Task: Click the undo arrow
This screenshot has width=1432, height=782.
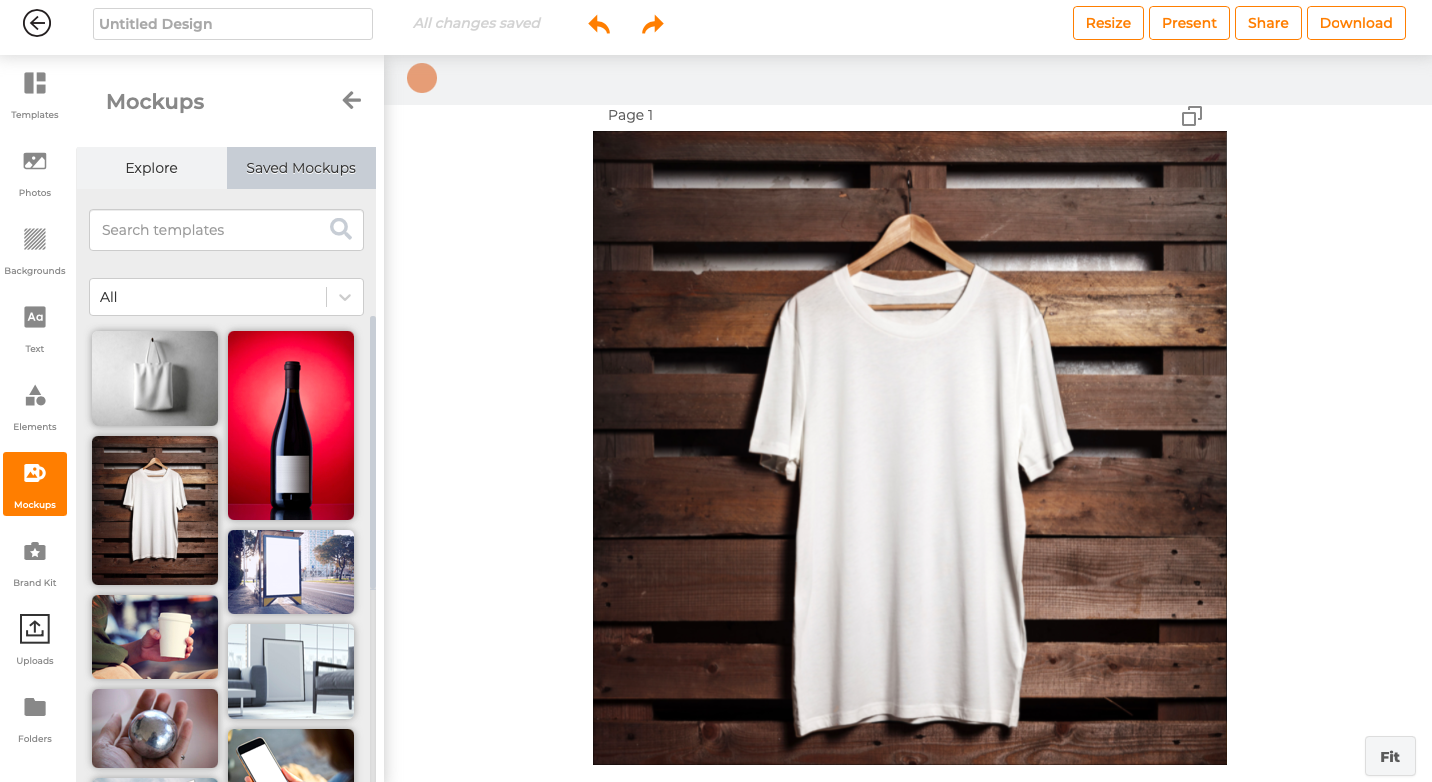Action: pos(599,23)
